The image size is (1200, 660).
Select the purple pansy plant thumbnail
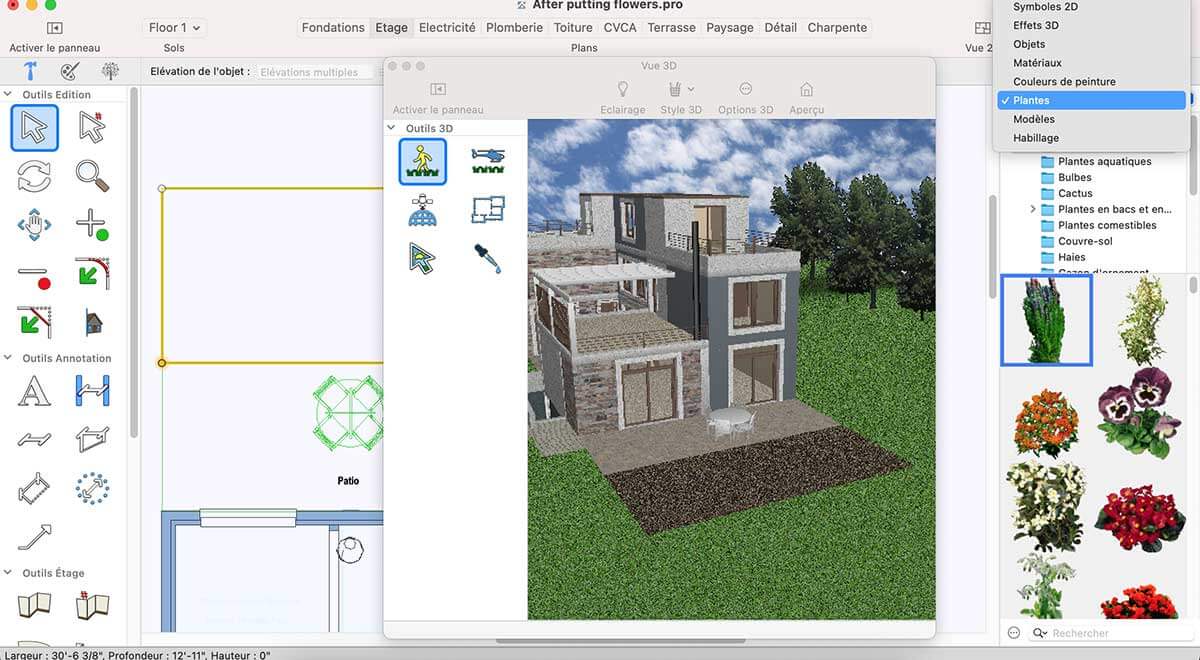point(1138,411)
